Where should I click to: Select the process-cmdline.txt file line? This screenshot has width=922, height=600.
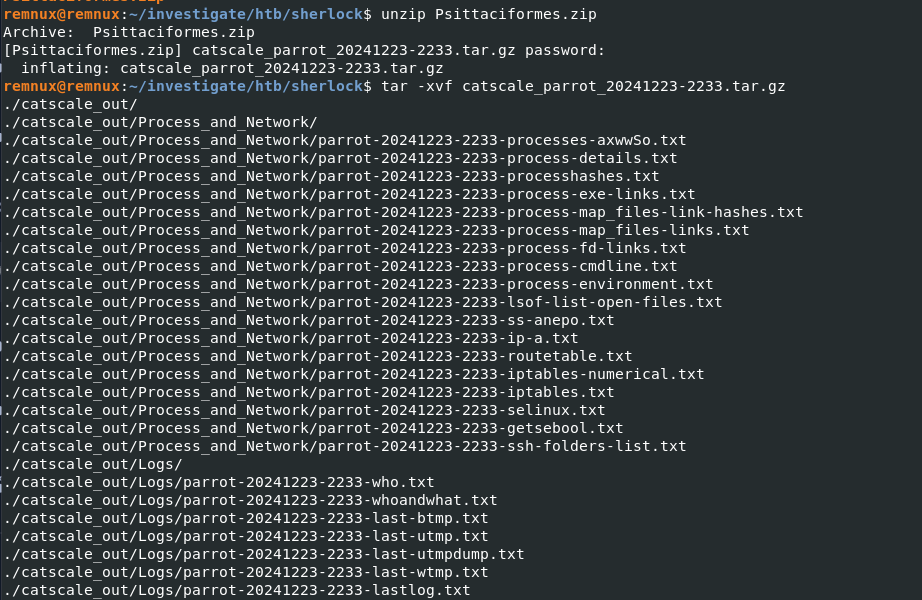tap(340, 266)
